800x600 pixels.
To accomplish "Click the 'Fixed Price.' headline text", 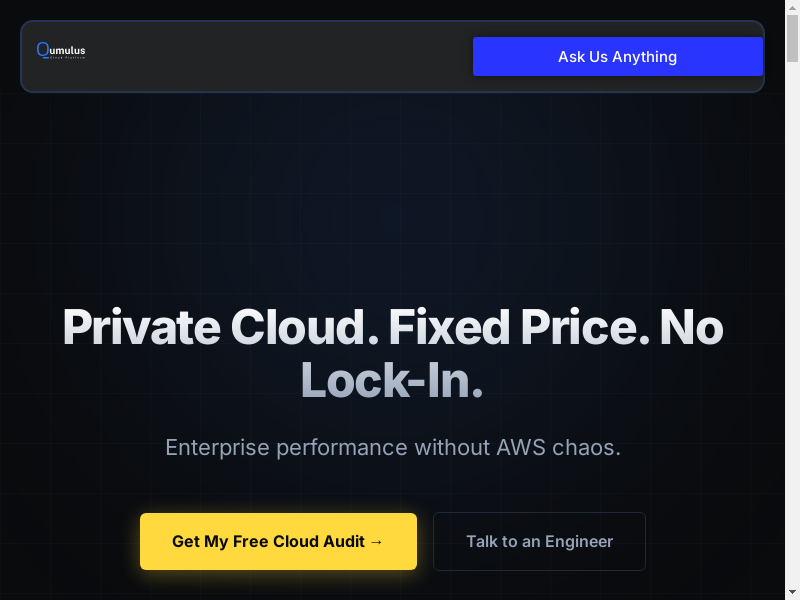I will tap(517, 328).
